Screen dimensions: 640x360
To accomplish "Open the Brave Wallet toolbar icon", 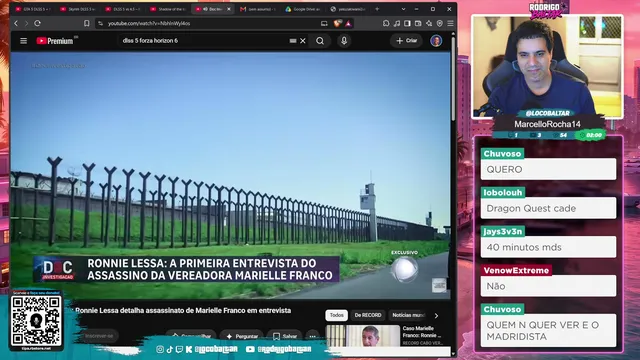I will (418, 24).
